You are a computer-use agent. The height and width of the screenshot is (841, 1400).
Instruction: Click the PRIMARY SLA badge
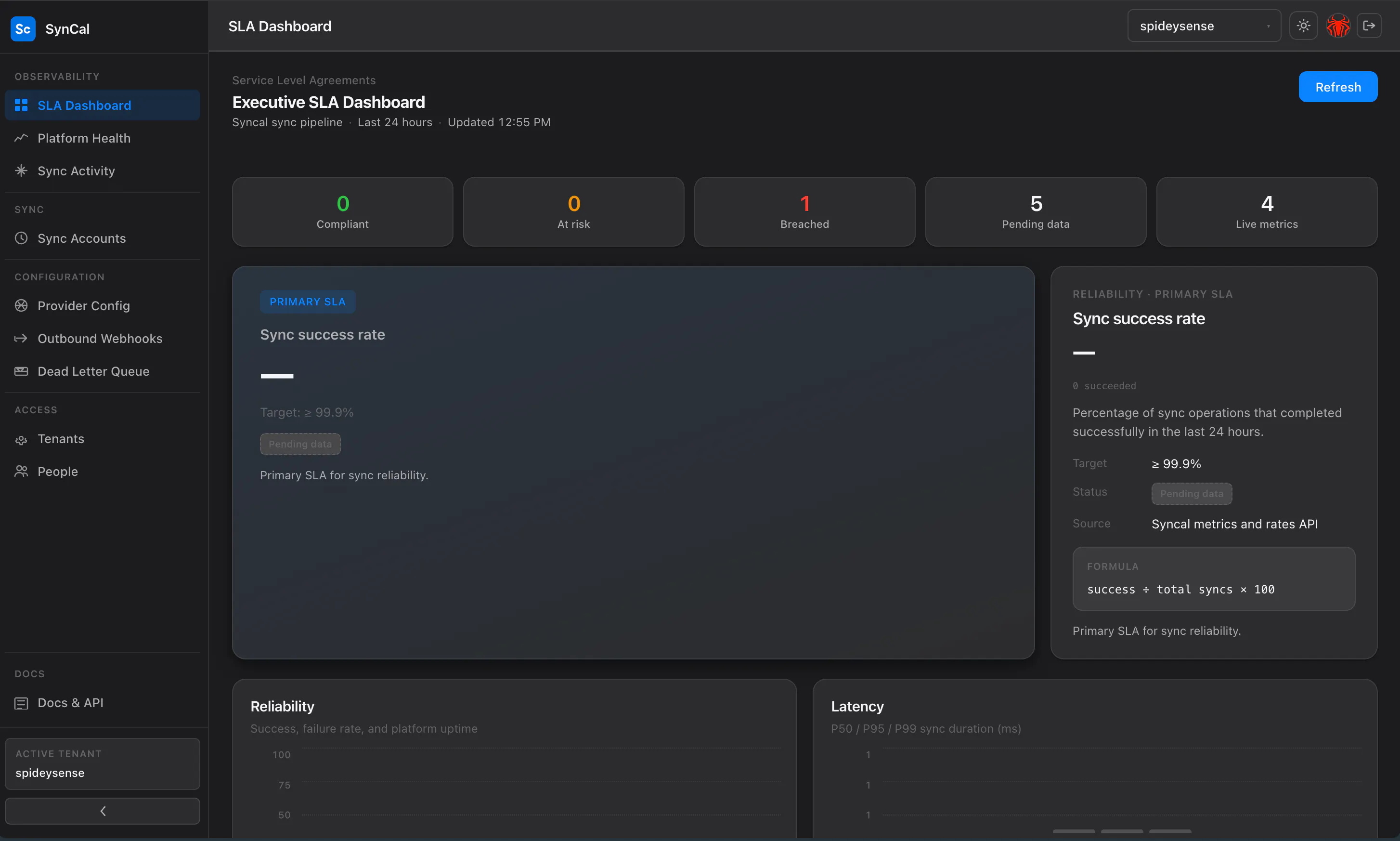pyautogui.click(x=308, y=302)
